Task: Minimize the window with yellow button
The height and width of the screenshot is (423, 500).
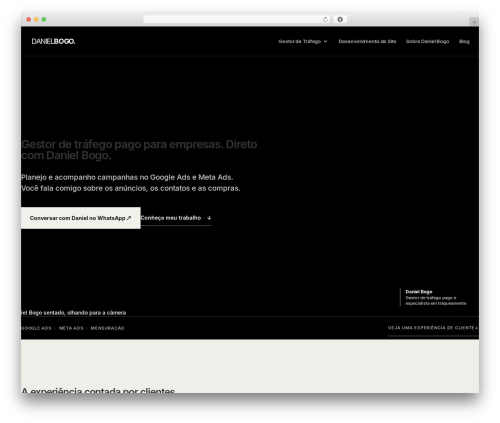Action: pos(36,19)
